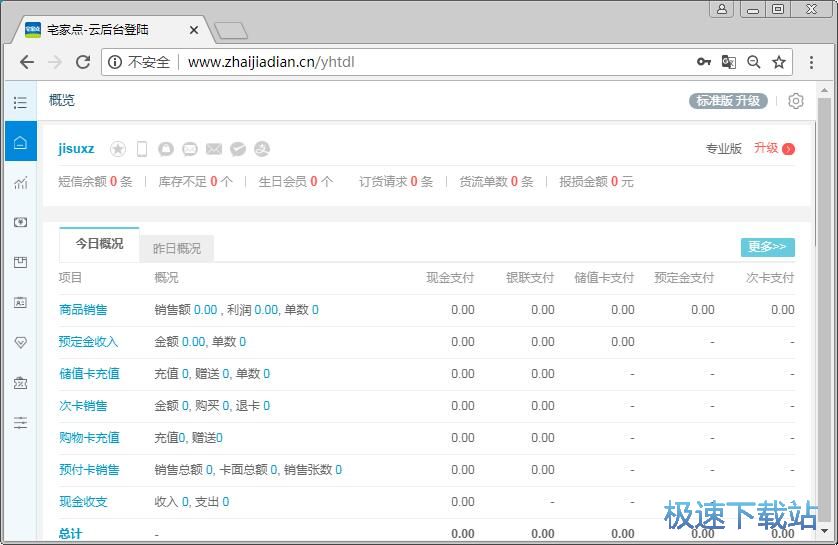Image resolution: width=838 pixels, height=545 pixels.
Task: Click the mobile phone icon beside jisuxz
Action: coord(142,149)
